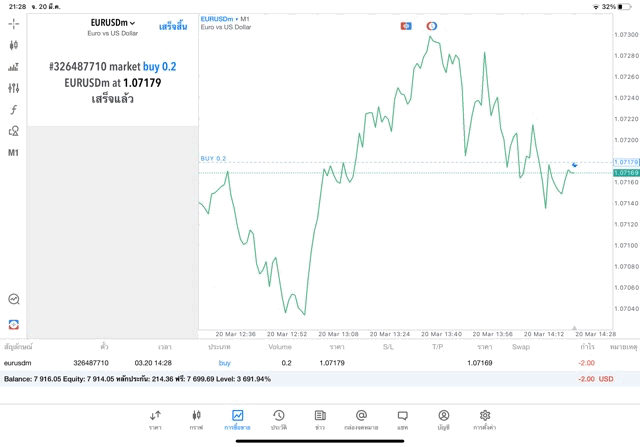Image resolution: width=640 pixels, height=447 pixels.
Task: Open the settings gear tab
Action: 485,420
